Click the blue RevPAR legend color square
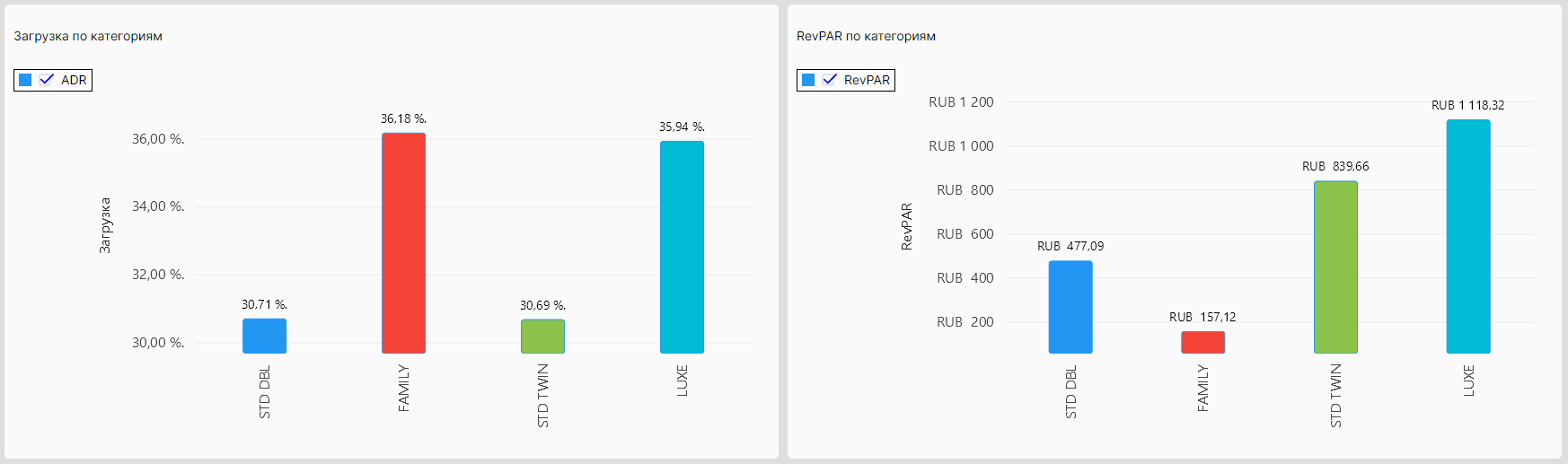This screenshot has height=464, width=1568. pos(808,80)
